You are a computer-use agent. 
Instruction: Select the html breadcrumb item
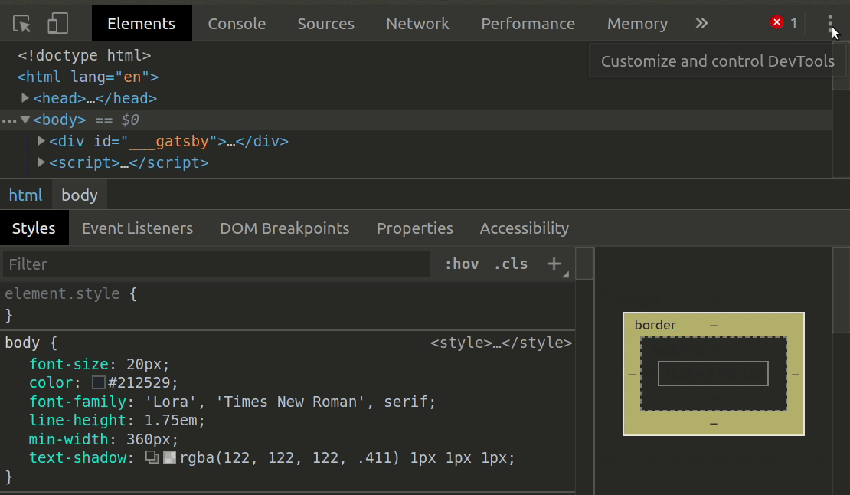click(26, 195)
